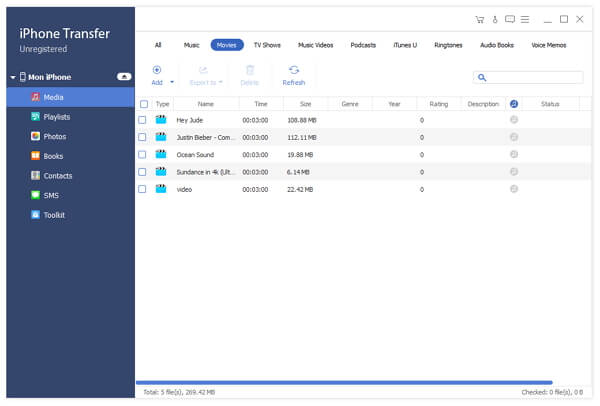The width and height of the screenshot is (600, 406).
Task: Click the grey status circle for Hey Jude
Action: tap(514, 120)
